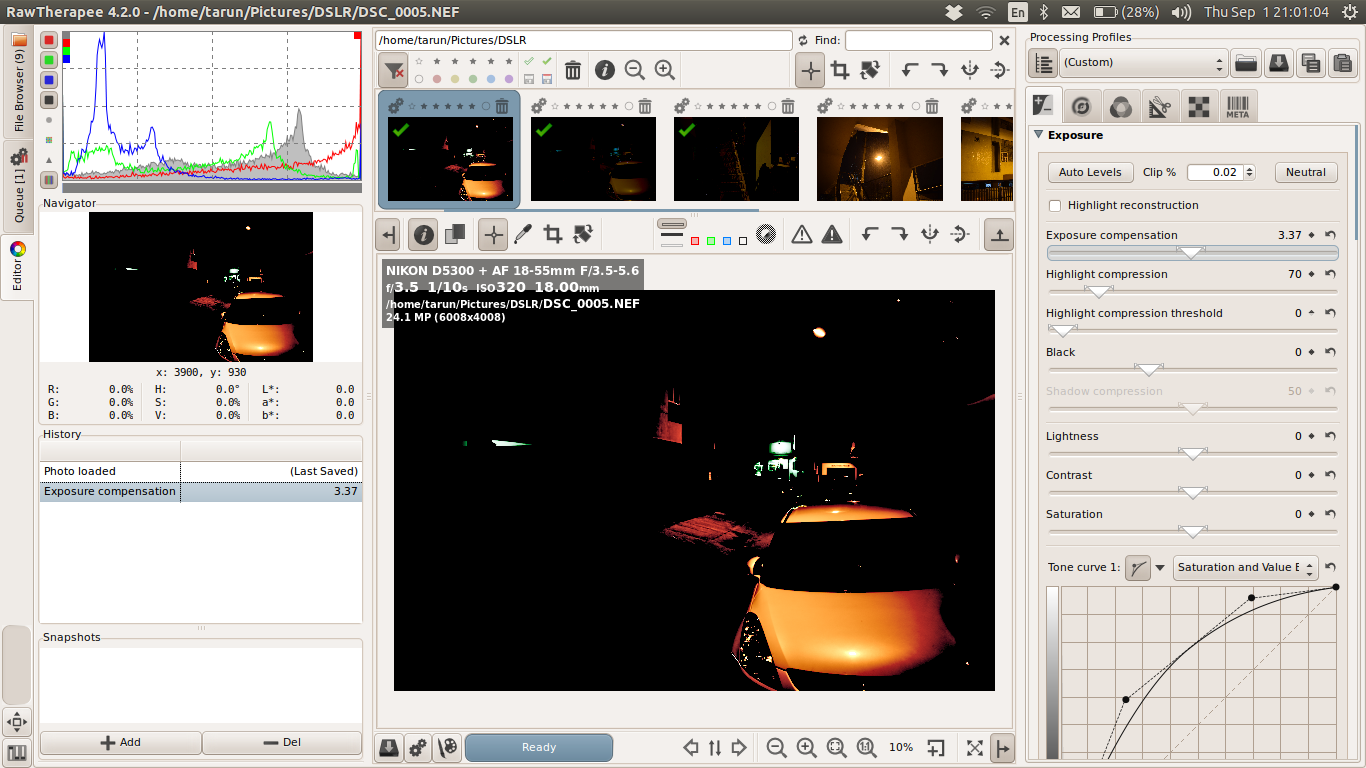Toggle luminance histogram display
The width and height of the screenshot is (1366, 768).
pos(49,100)
